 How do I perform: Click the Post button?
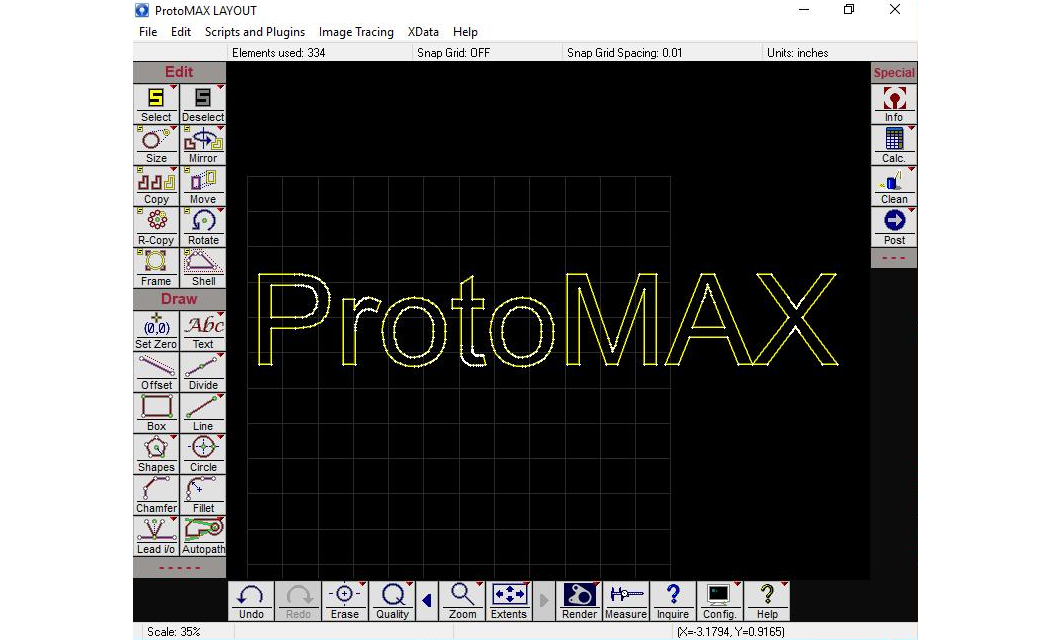click(x=894, y=226)
